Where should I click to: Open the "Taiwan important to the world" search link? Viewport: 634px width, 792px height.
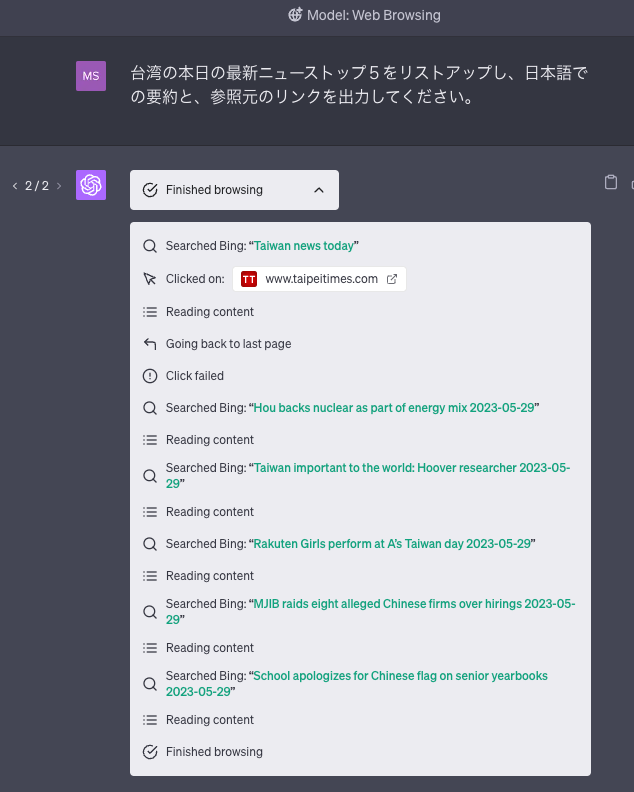[x=368, y=475]
